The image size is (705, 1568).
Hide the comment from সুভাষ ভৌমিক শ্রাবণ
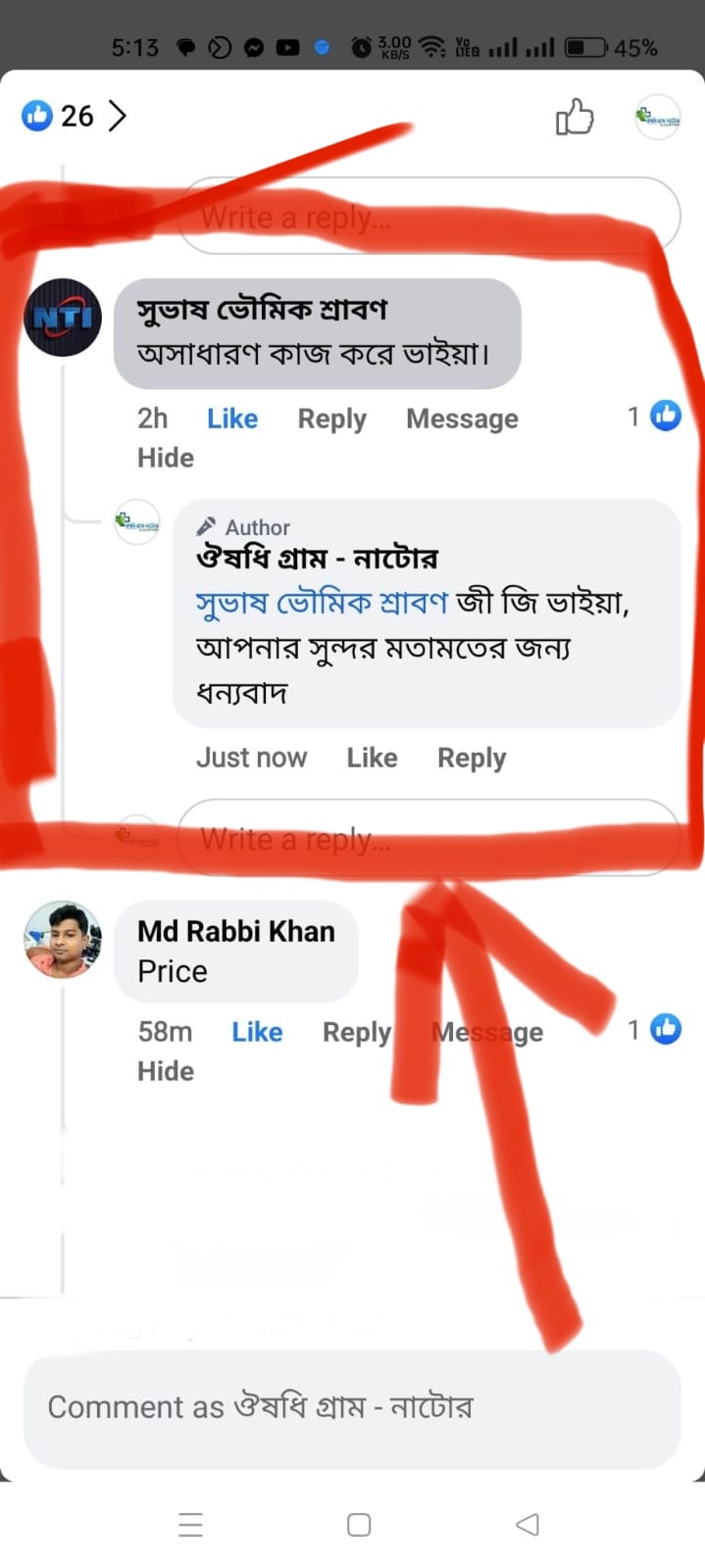coord(165,457)
